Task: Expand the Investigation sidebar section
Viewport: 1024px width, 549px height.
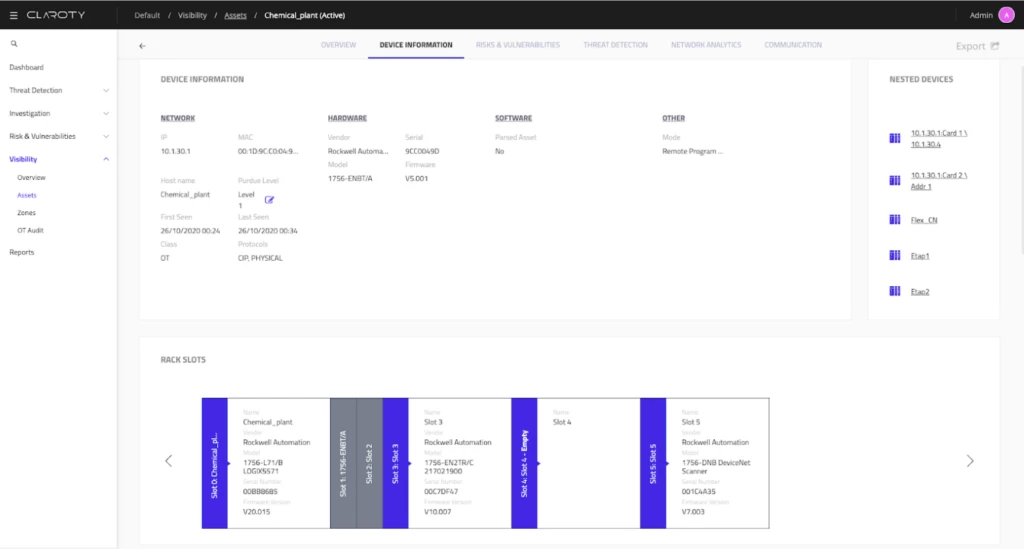Action: pyautogui.click(x=106, y=114)
